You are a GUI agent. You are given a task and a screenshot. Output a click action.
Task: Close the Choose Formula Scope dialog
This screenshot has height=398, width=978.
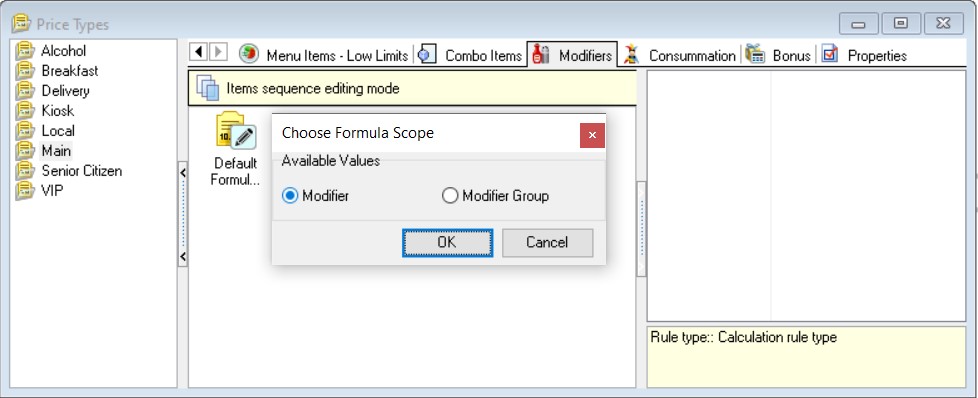[x=592, y=135]
